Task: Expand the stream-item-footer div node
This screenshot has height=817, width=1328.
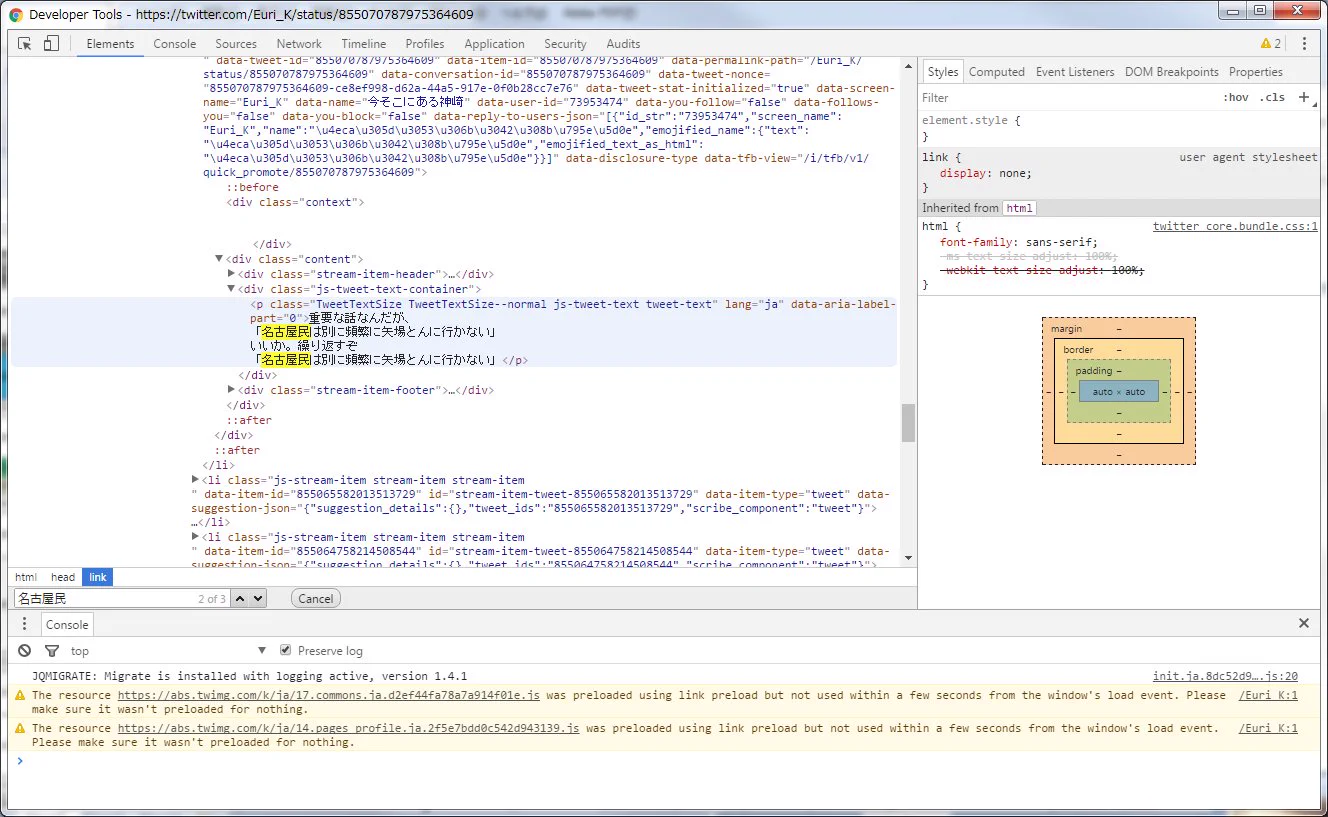Action: click(x=232, y=390)
